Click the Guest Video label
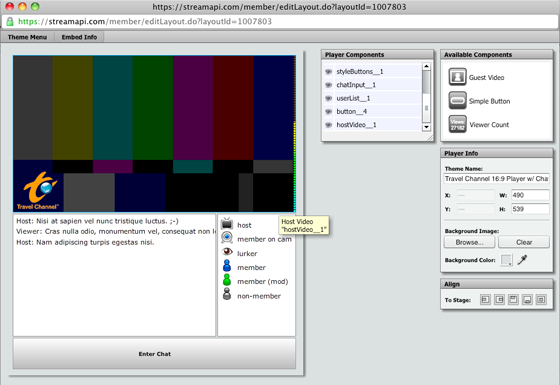This screenshot has height=385, width=560. (x=486, y=78)
